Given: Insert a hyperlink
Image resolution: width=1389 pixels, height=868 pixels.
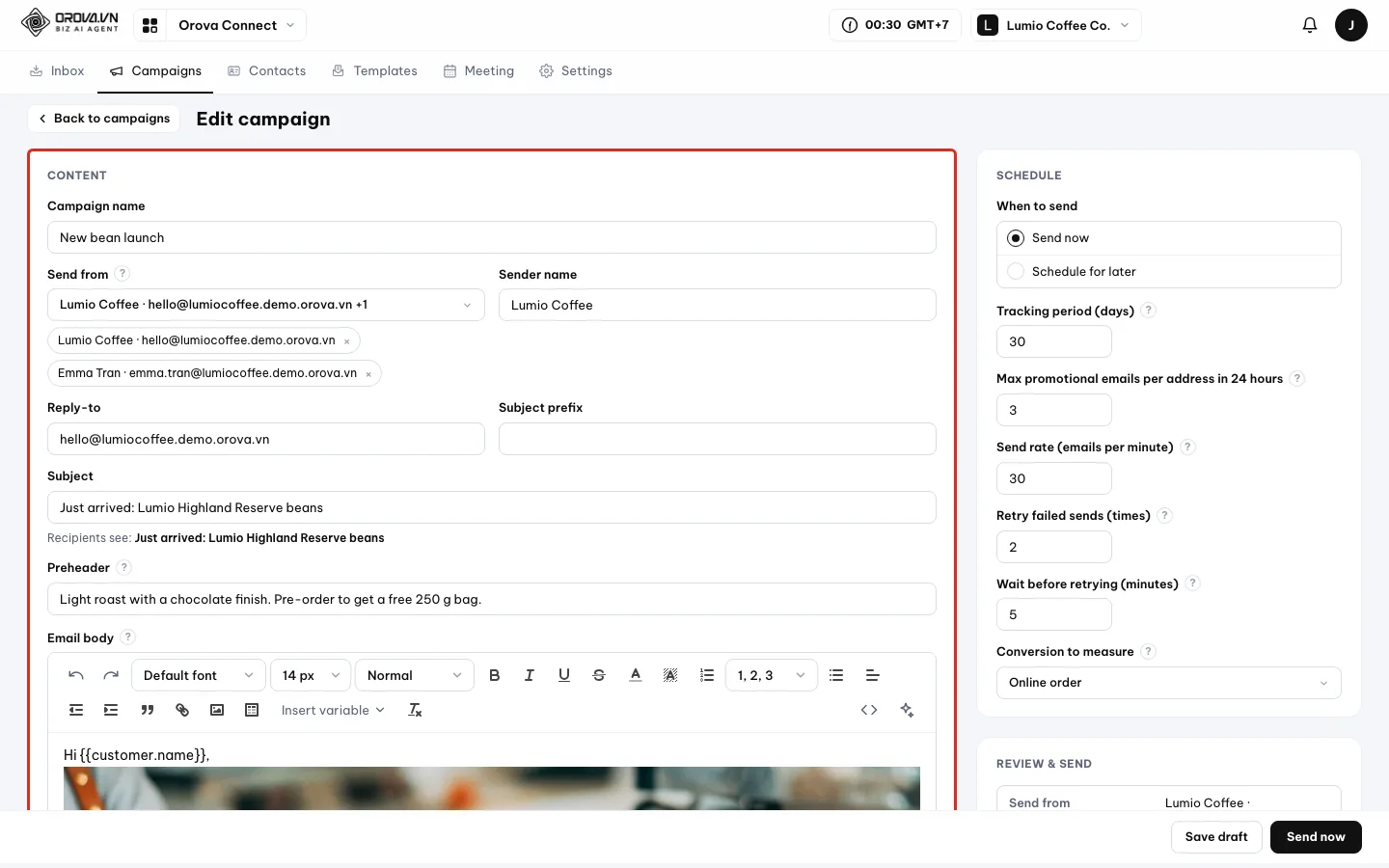Looking at the screenshot, I should pos(182,710).
